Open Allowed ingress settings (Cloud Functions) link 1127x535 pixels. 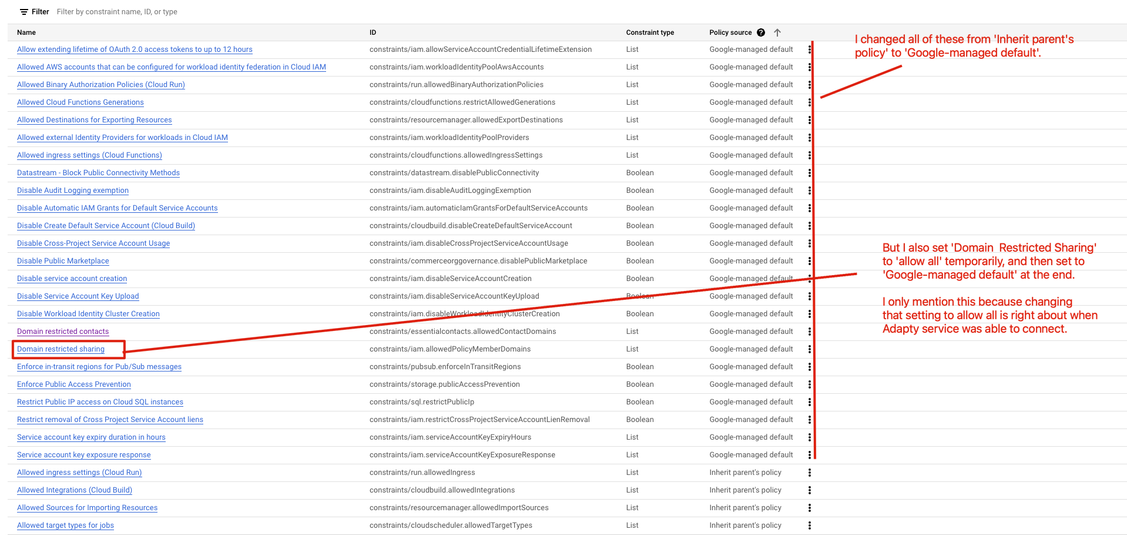tap(89, 155)
